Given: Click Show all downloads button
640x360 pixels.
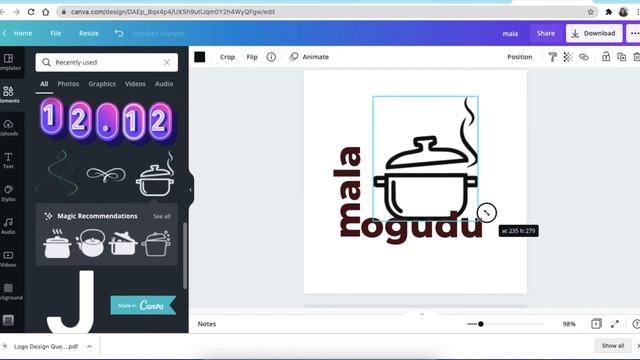Looking at the screenshot, I should coord(612,346).
